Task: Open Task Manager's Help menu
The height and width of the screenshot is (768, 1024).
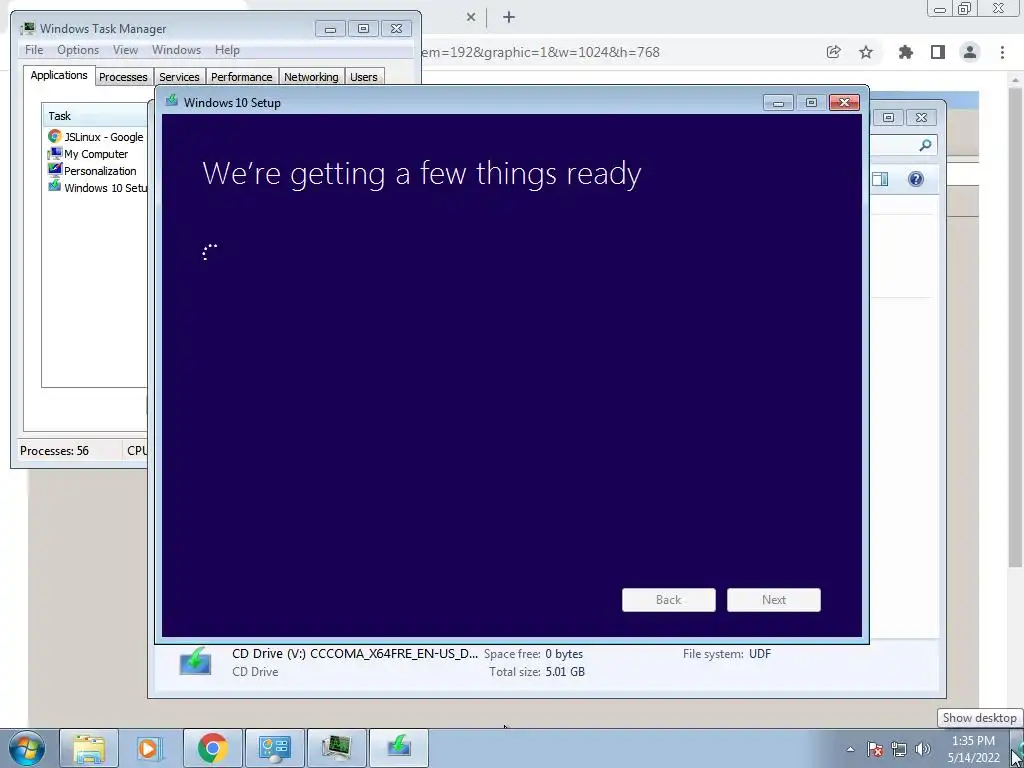Action: click(x=227, y=50)
